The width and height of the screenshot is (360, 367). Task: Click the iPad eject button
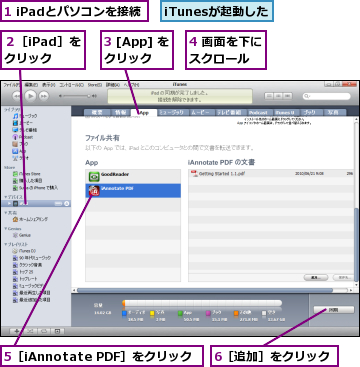click(x=66, y=203)
